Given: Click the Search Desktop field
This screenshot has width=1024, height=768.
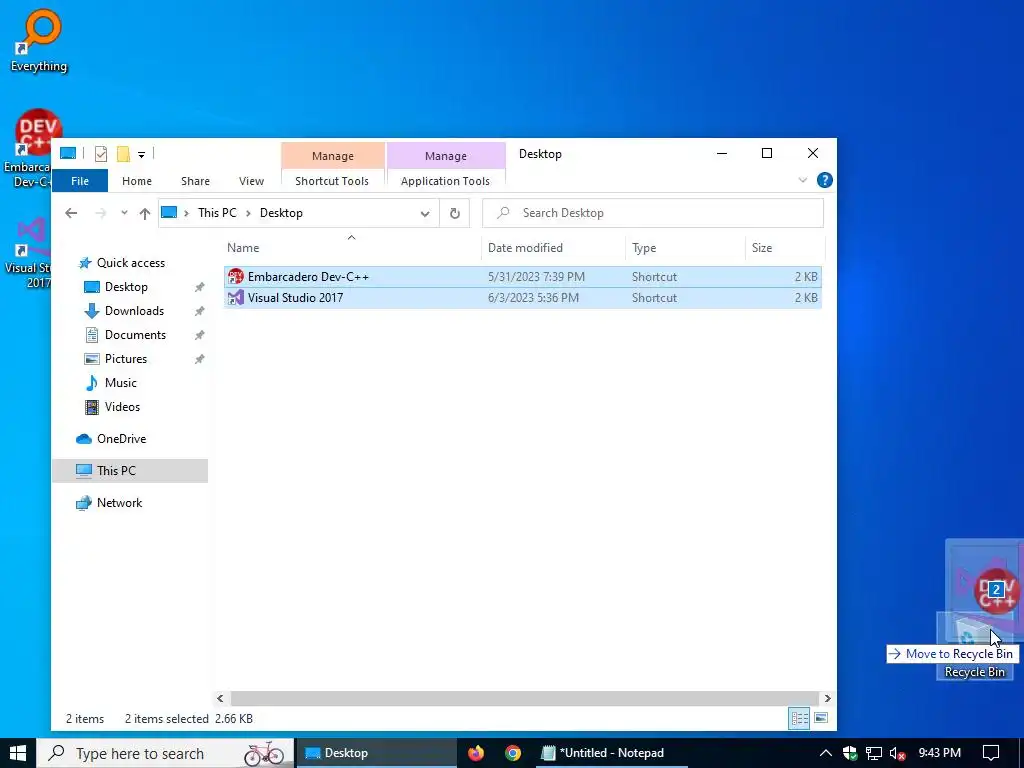Looking at the screenshot, I should point(653,213).
